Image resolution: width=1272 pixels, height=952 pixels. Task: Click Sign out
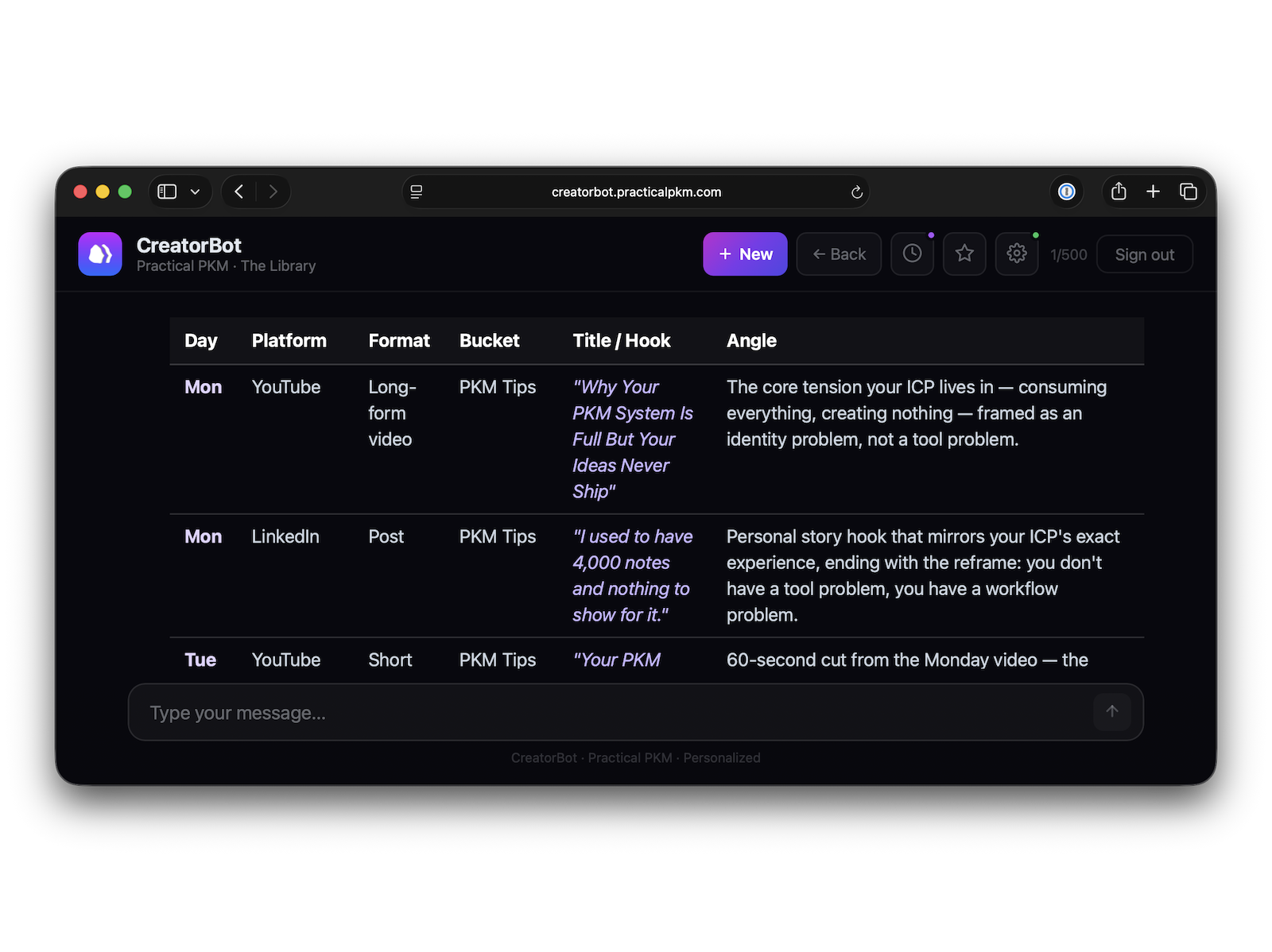(1145, 254)
